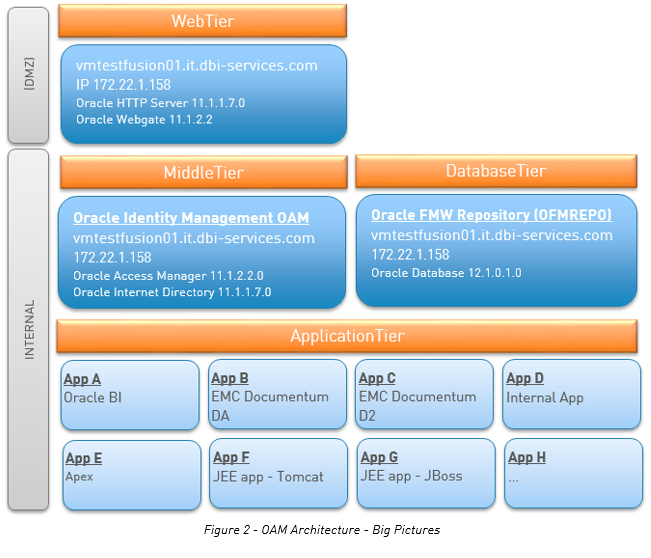The height and width of the screenshot is (558, 651).
Task: Click the 'Internal App' text
Action: (545, 398)
